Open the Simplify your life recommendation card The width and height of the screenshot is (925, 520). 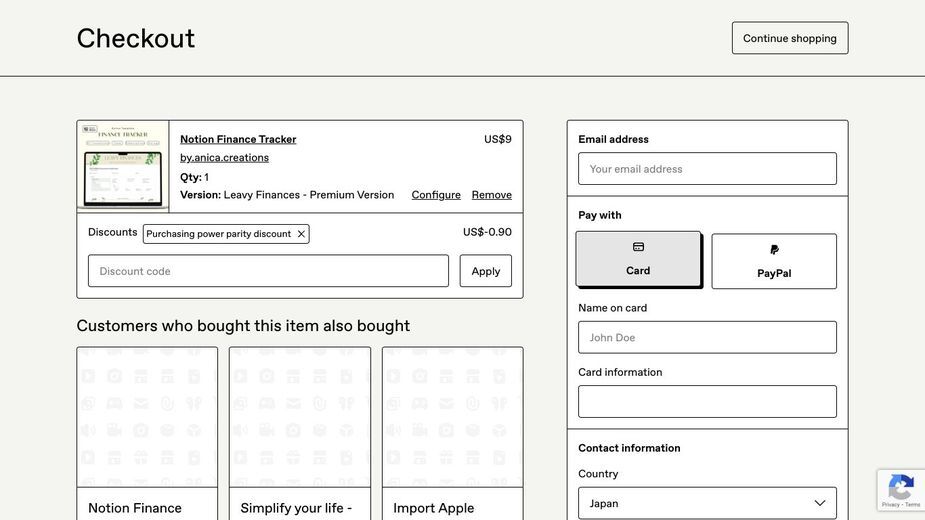[x=300, y=434]
